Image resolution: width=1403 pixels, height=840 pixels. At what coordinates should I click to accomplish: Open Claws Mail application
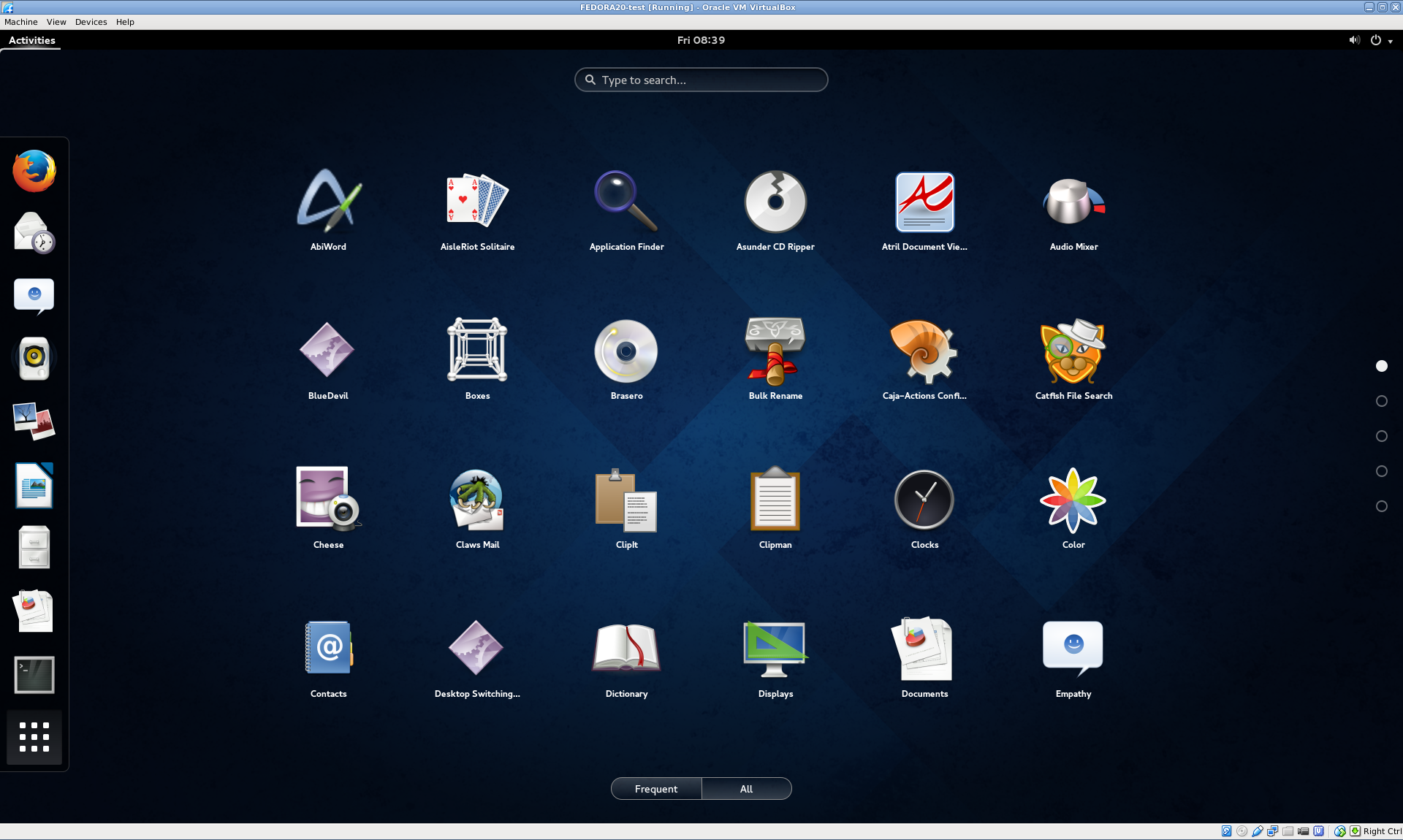point(477,500)
